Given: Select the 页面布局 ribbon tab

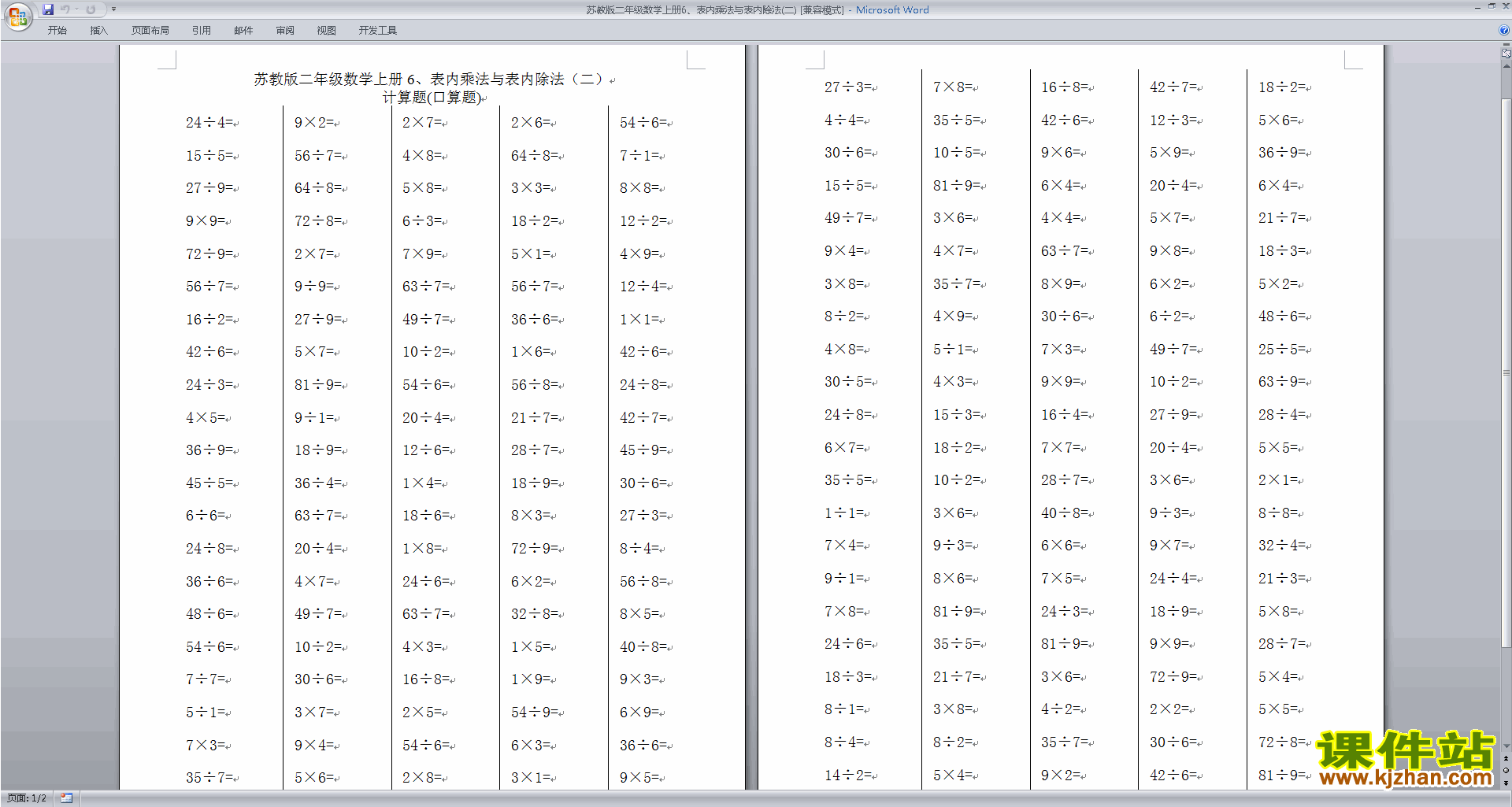Looking at the screenshot, I should [x=150, y=31].
